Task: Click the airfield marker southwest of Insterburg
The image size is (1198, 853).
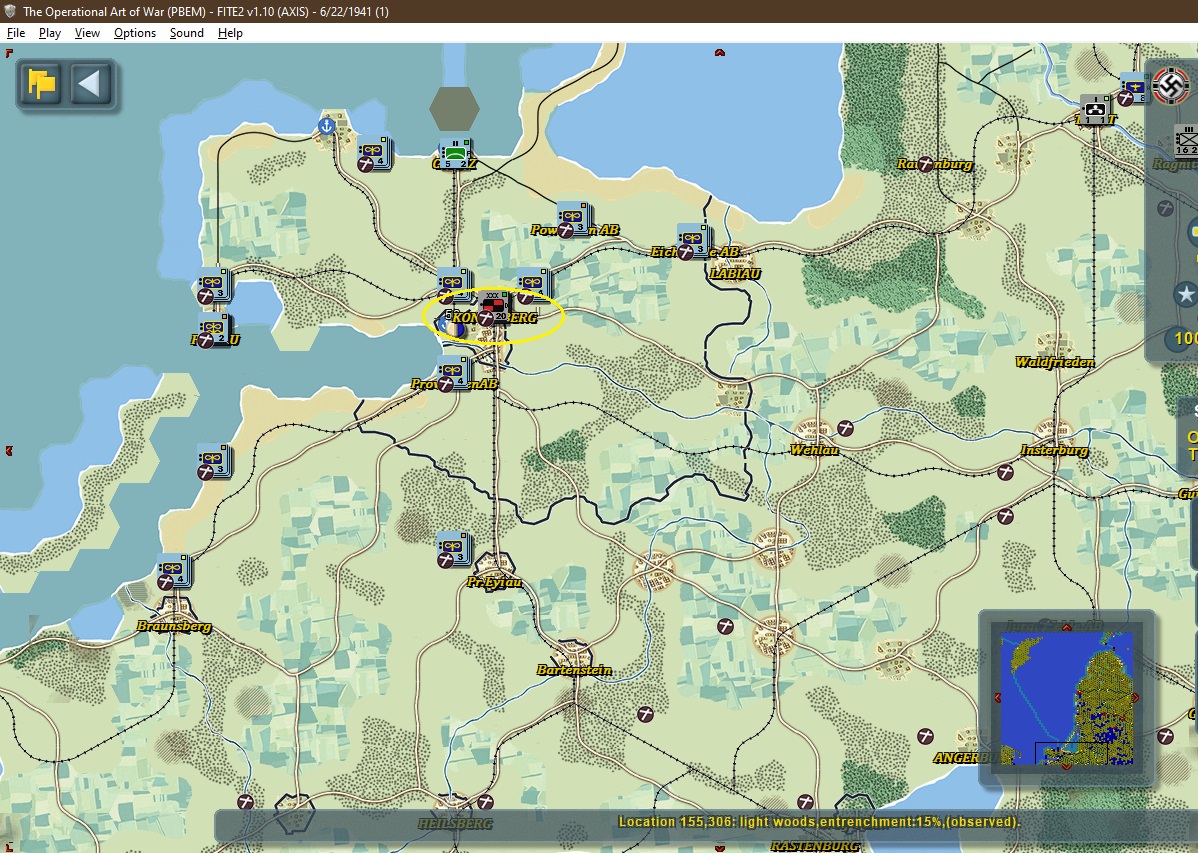Action: click(x=1005, y=472)
